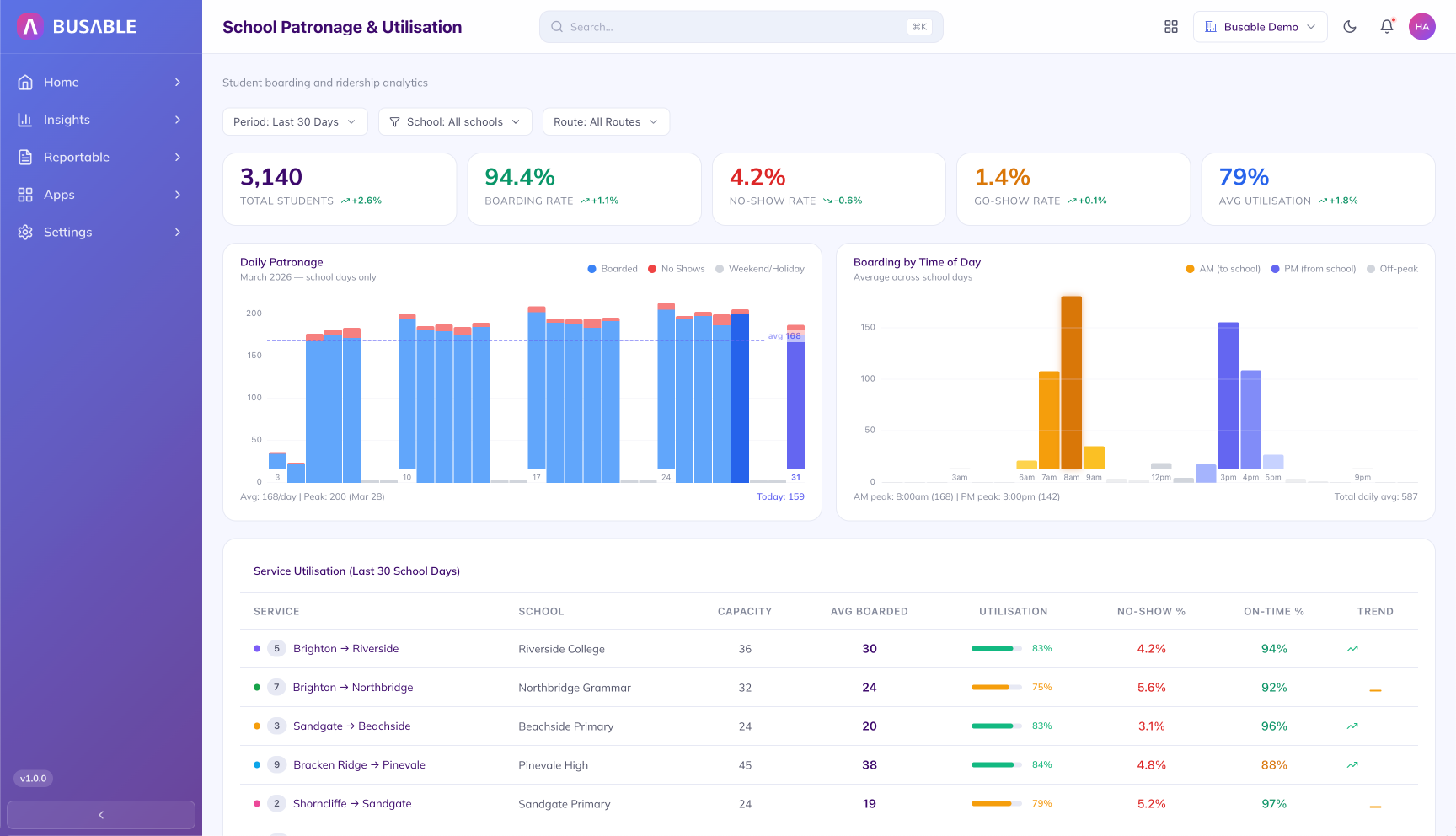This screenshot has height=836, width=1456.
Task: Click the flat trend marker for Brighton → Northbridge
Action: point(1375,690)
